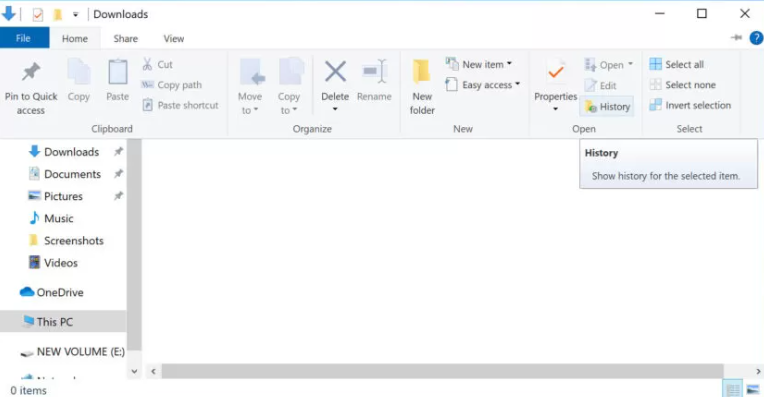Image resolution: width=764 pixels, height=397 pixels.
Task: Click the horizontal scrollbar thumb
Action: coord(442,372)
